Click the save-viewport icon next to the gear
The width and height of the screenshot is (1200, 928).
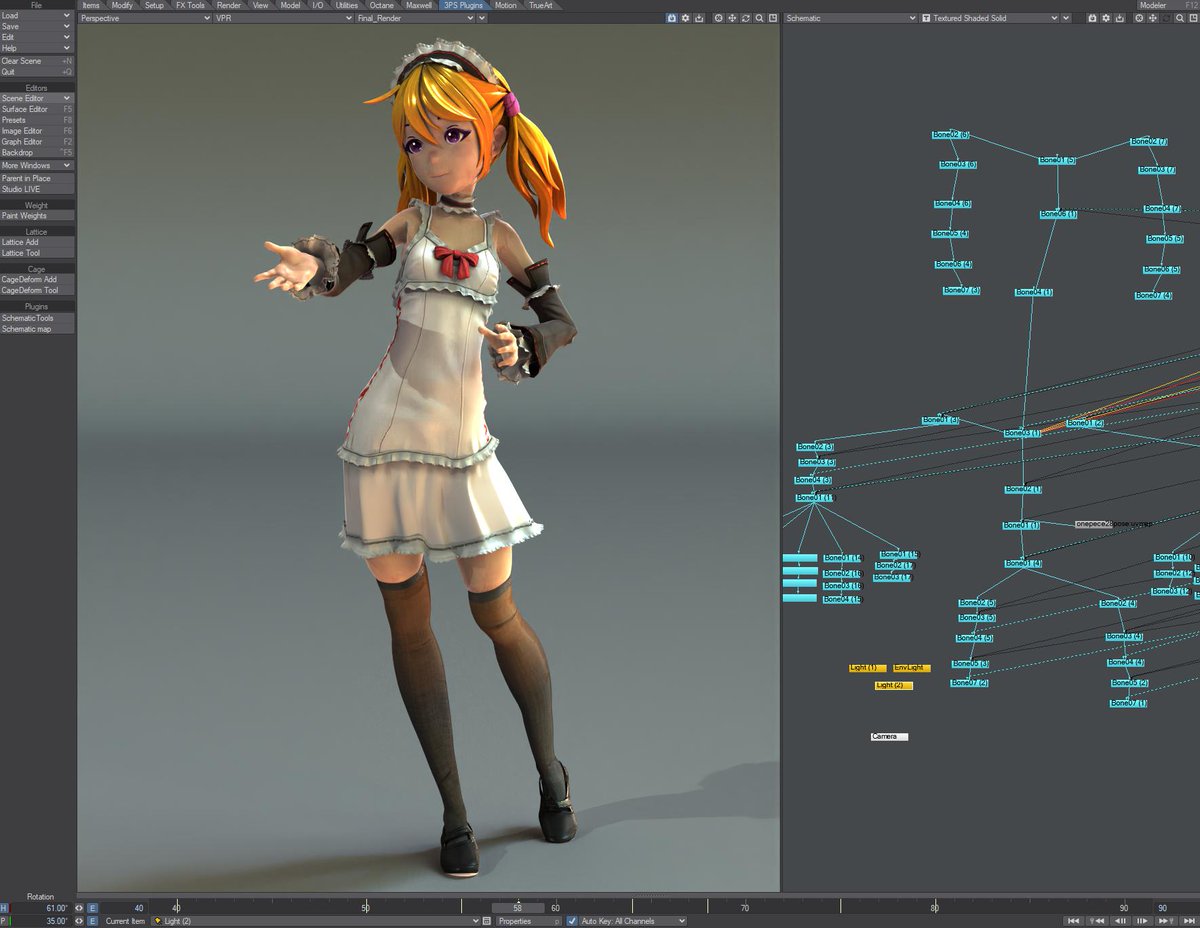[698, 18]
